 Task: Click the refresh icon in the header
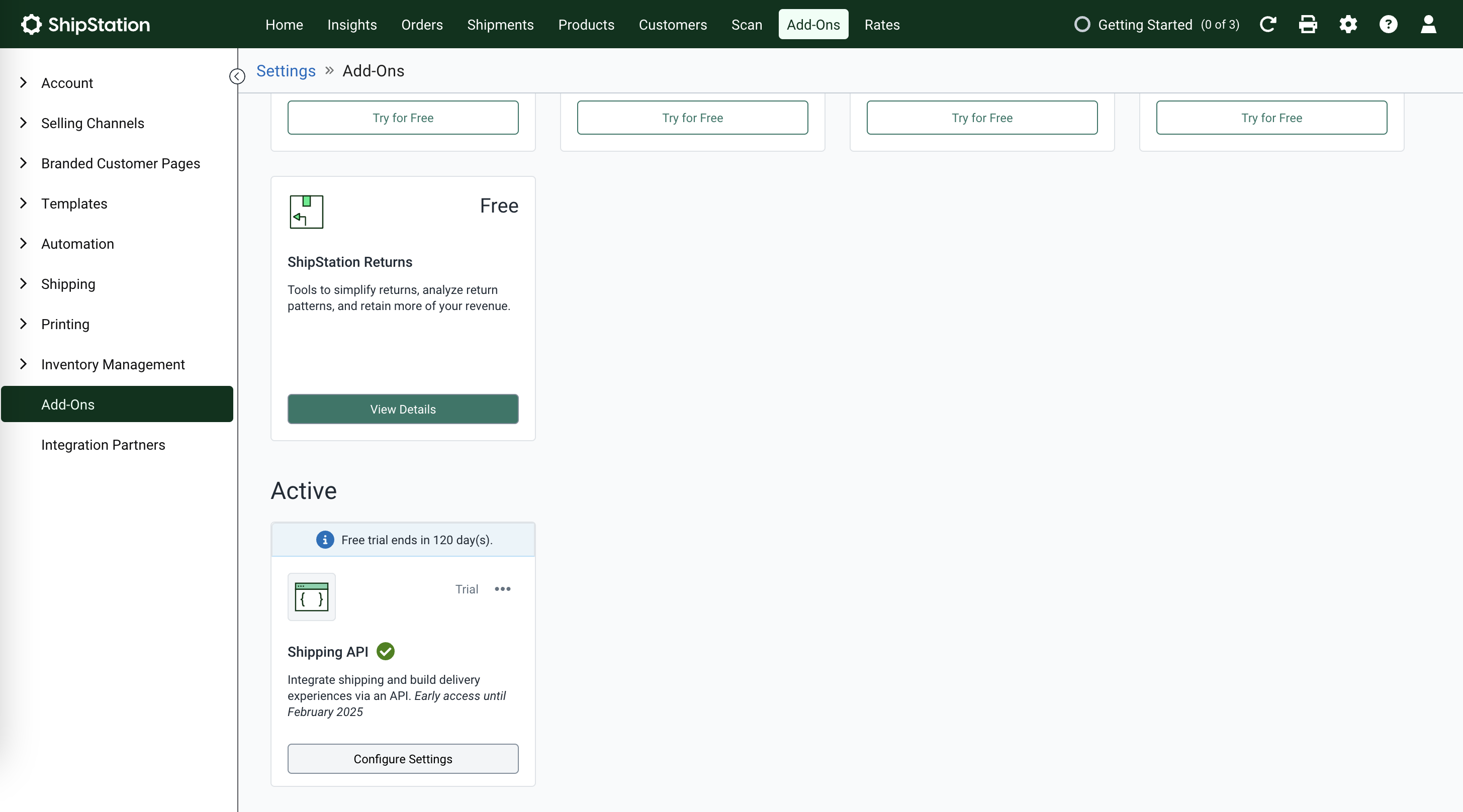point(1267,24)
